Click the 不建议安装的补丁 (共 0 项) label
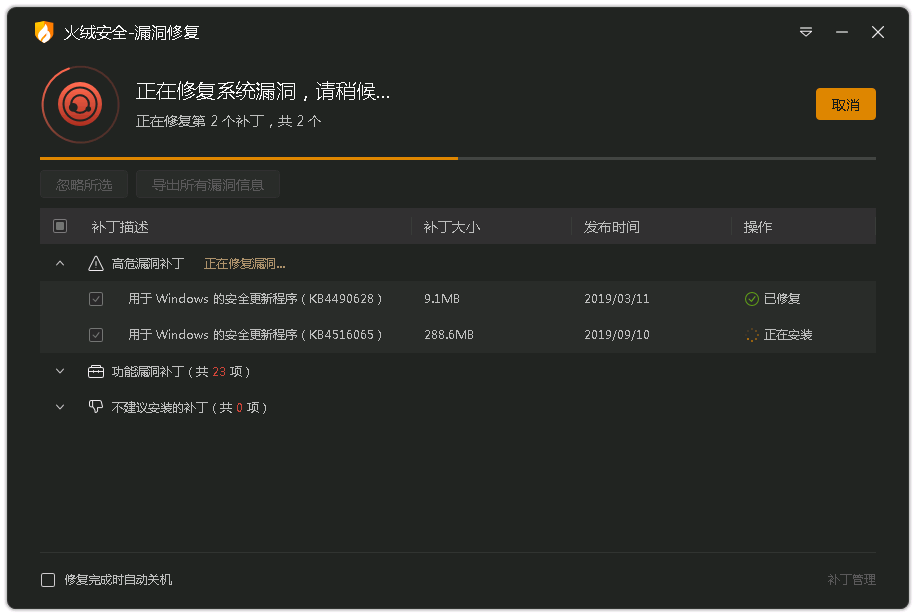The width and height of the screenshot is (916, 616). point(189,407)
